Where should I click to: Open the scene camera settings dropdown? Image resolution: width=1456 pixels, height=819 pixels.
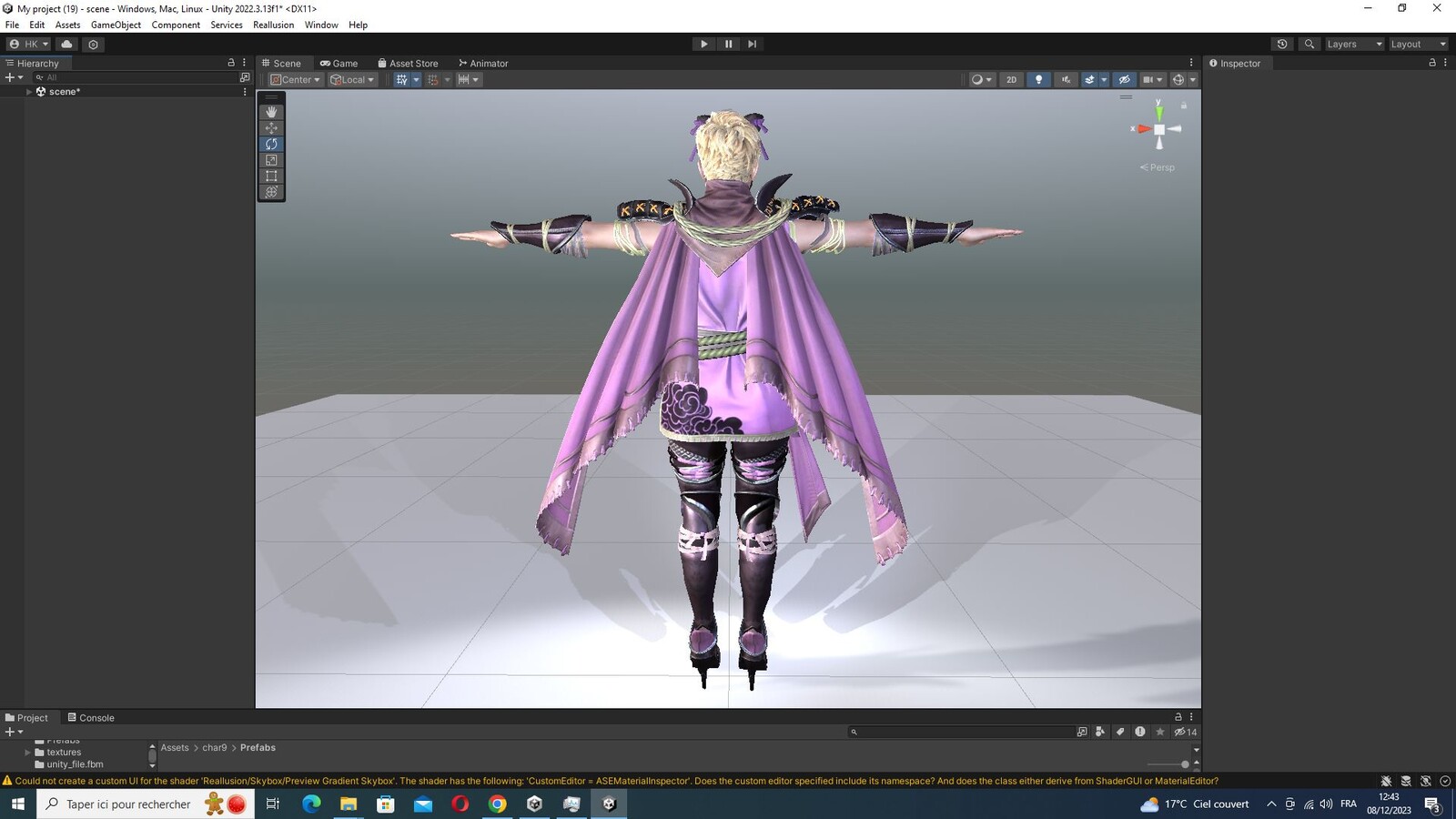click(1153, 79)
